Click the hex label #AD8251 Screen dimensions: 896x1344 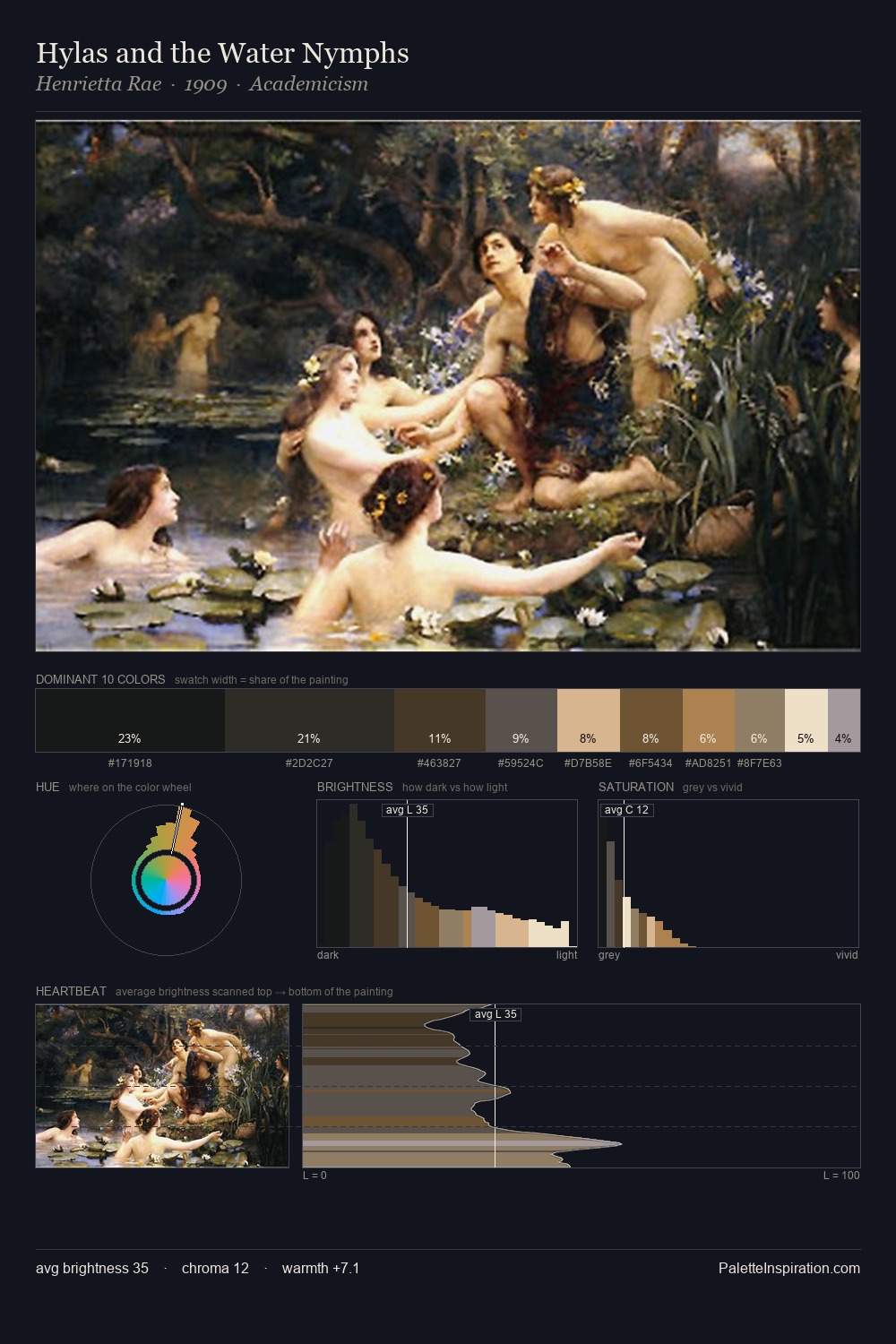coord(708,763)
